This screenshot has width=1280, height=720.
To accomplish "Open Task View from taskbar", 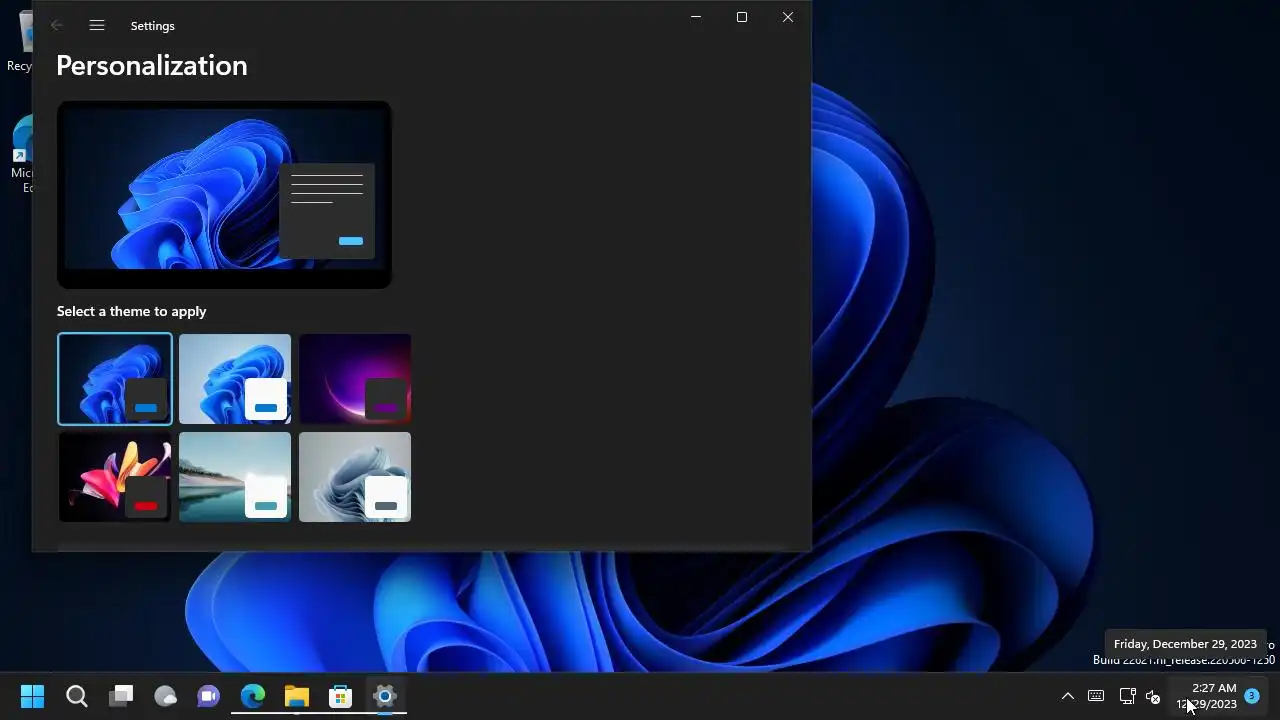I will tap(121, 696).
